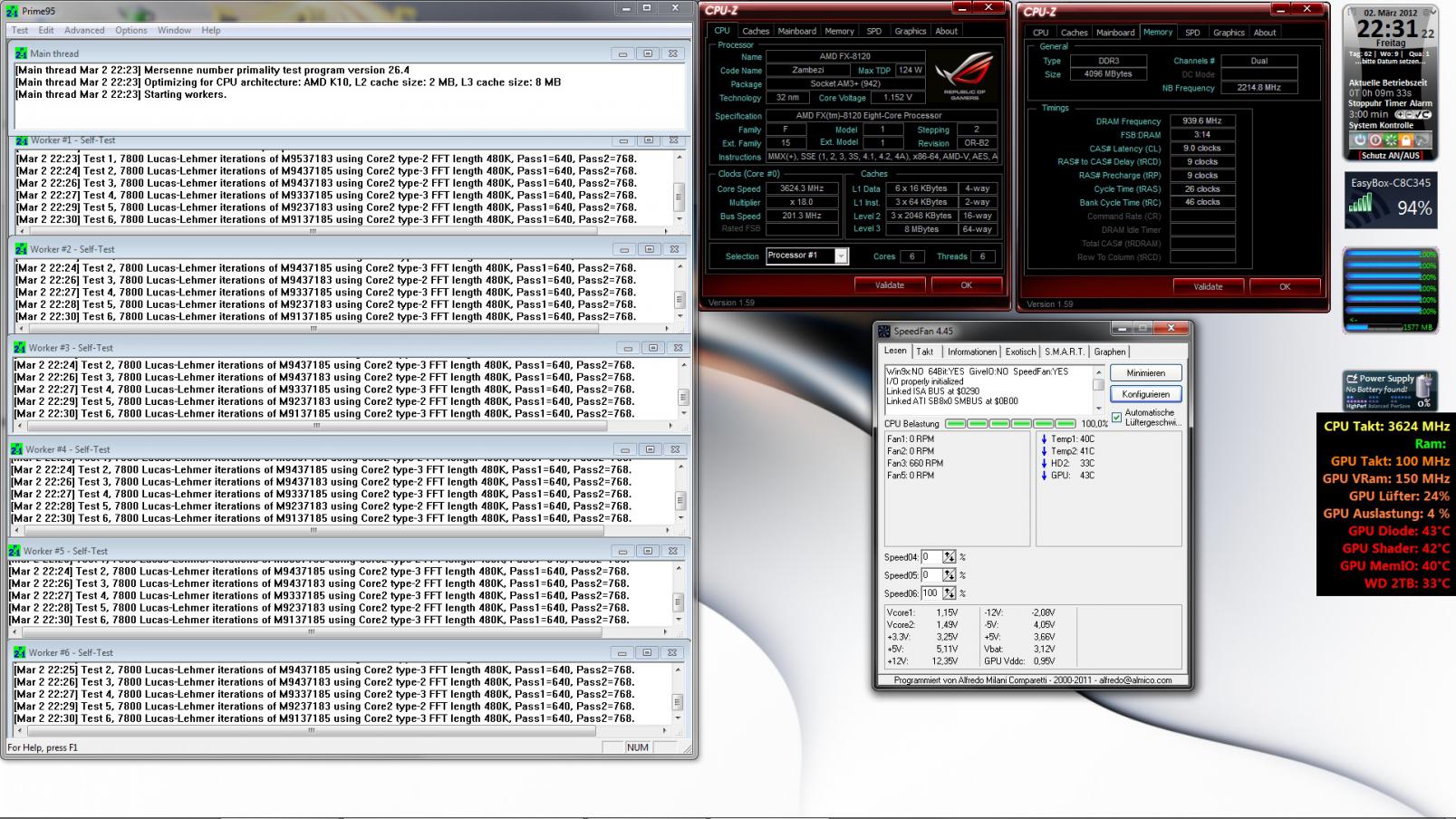The height and width of the screenshot is (819, 1456).
Task: Click OK in the CPU-Z memory timings window
Action: (1285, 286)
